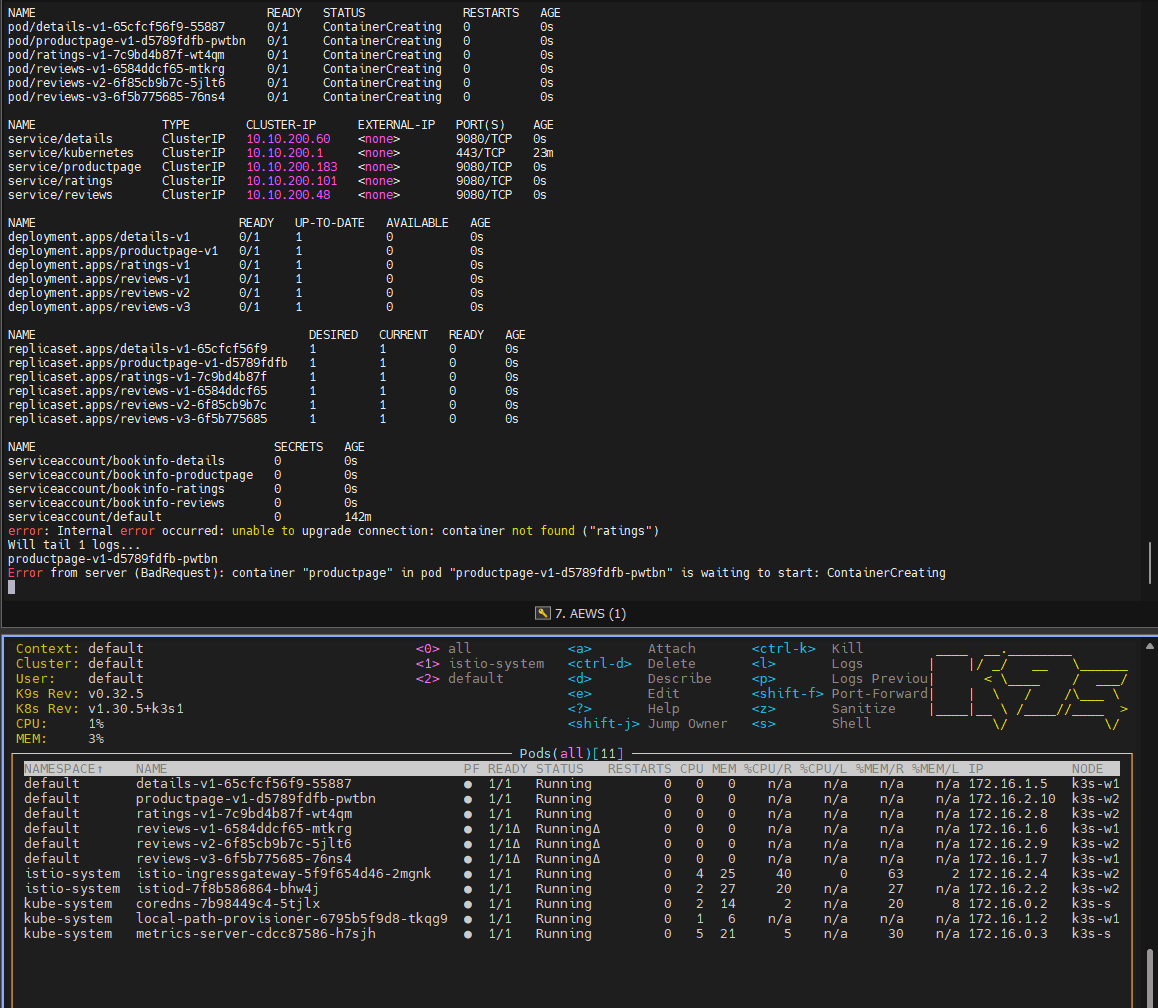Click port-forward dot for details-v1 pod
Image resolution: width=1158 pixels, height=1008 pixels.
point(468,784)
